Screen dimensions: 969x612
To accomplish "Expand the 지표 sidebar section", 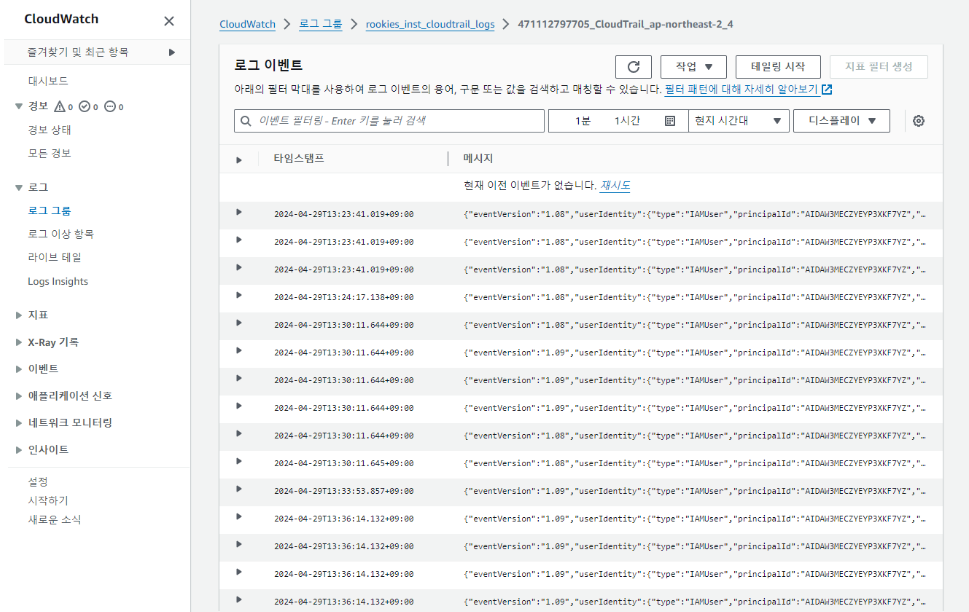I will point(19,315).
